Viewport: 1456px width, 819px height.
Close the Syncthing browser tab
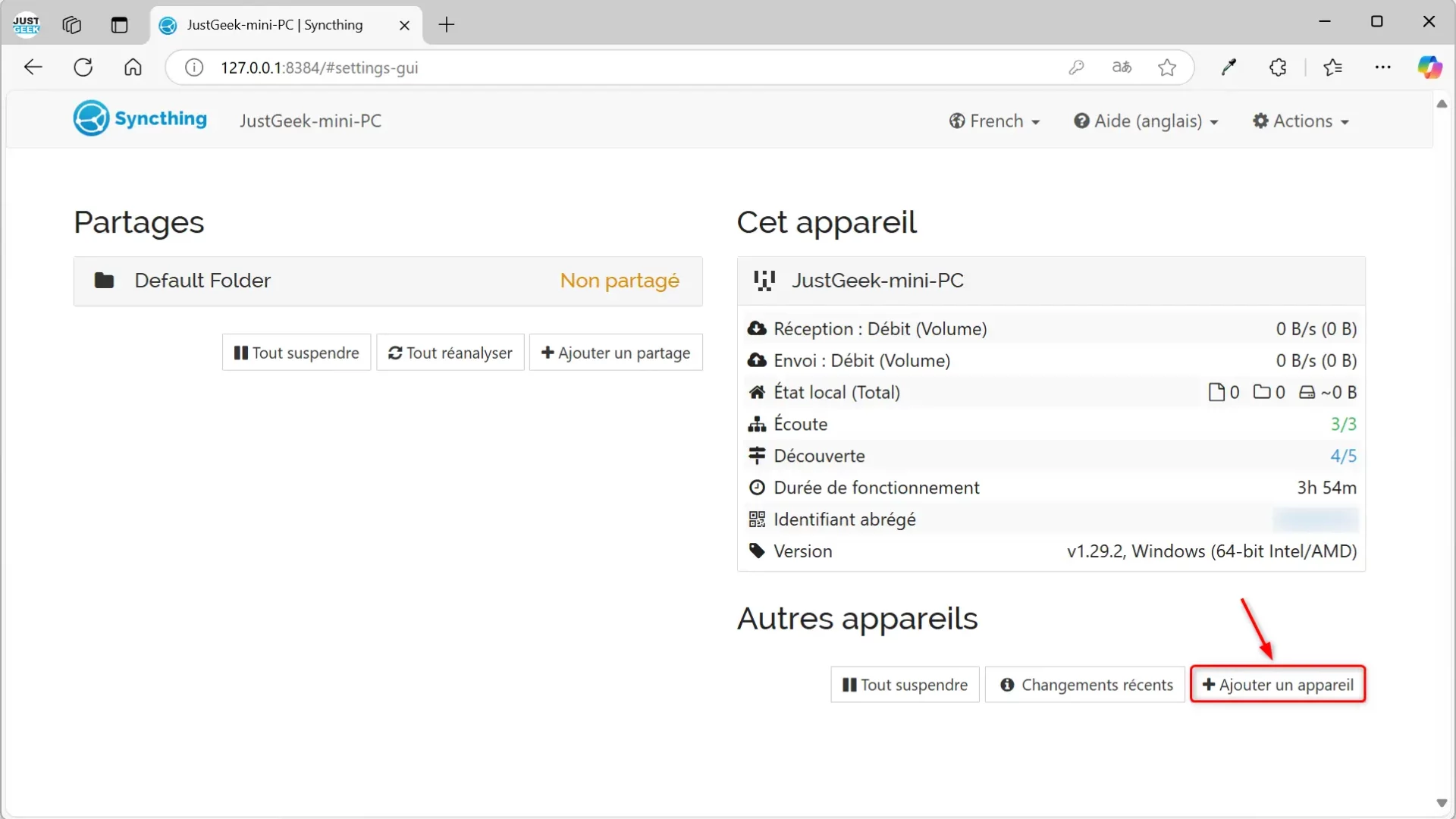404,25
